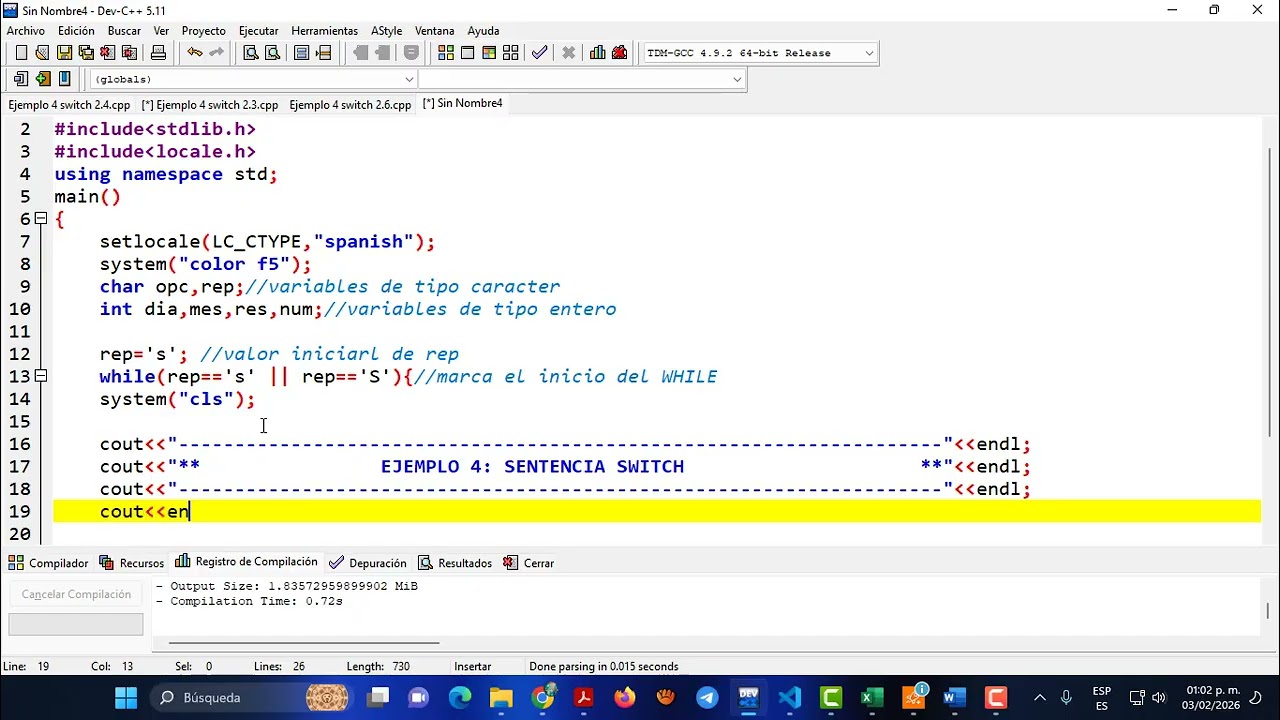
Task: Click the Redo arrow icon
Action: (x=216, y=53)
